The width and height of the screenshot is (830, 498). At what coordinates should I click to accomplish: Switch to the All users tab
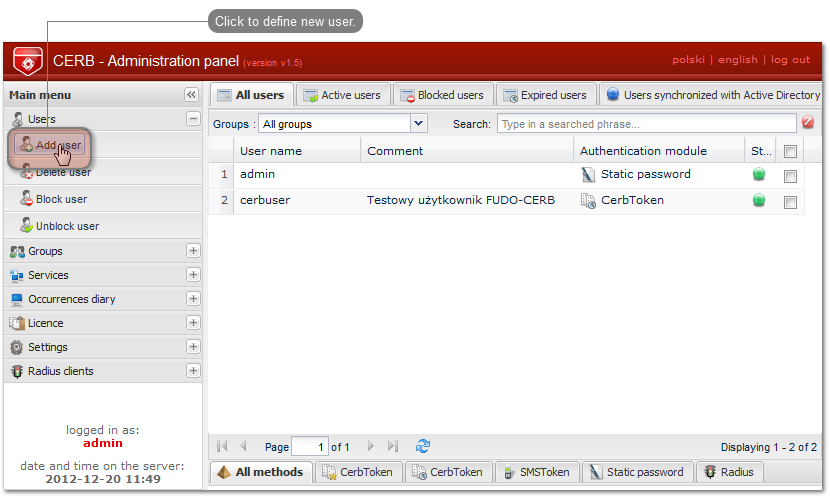click(x=252, y=95)
